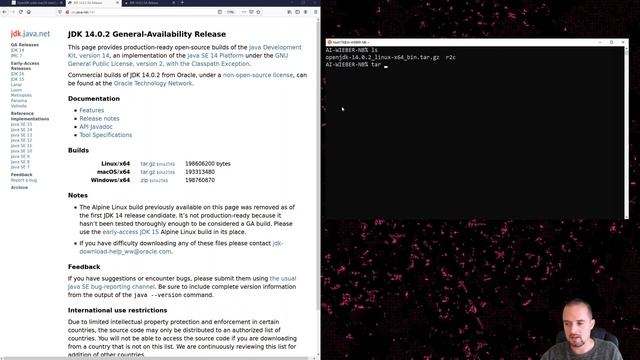Download the Windows/x64 zip build
Viewport: 640px width, 360px height.
[x=144, y=180]
